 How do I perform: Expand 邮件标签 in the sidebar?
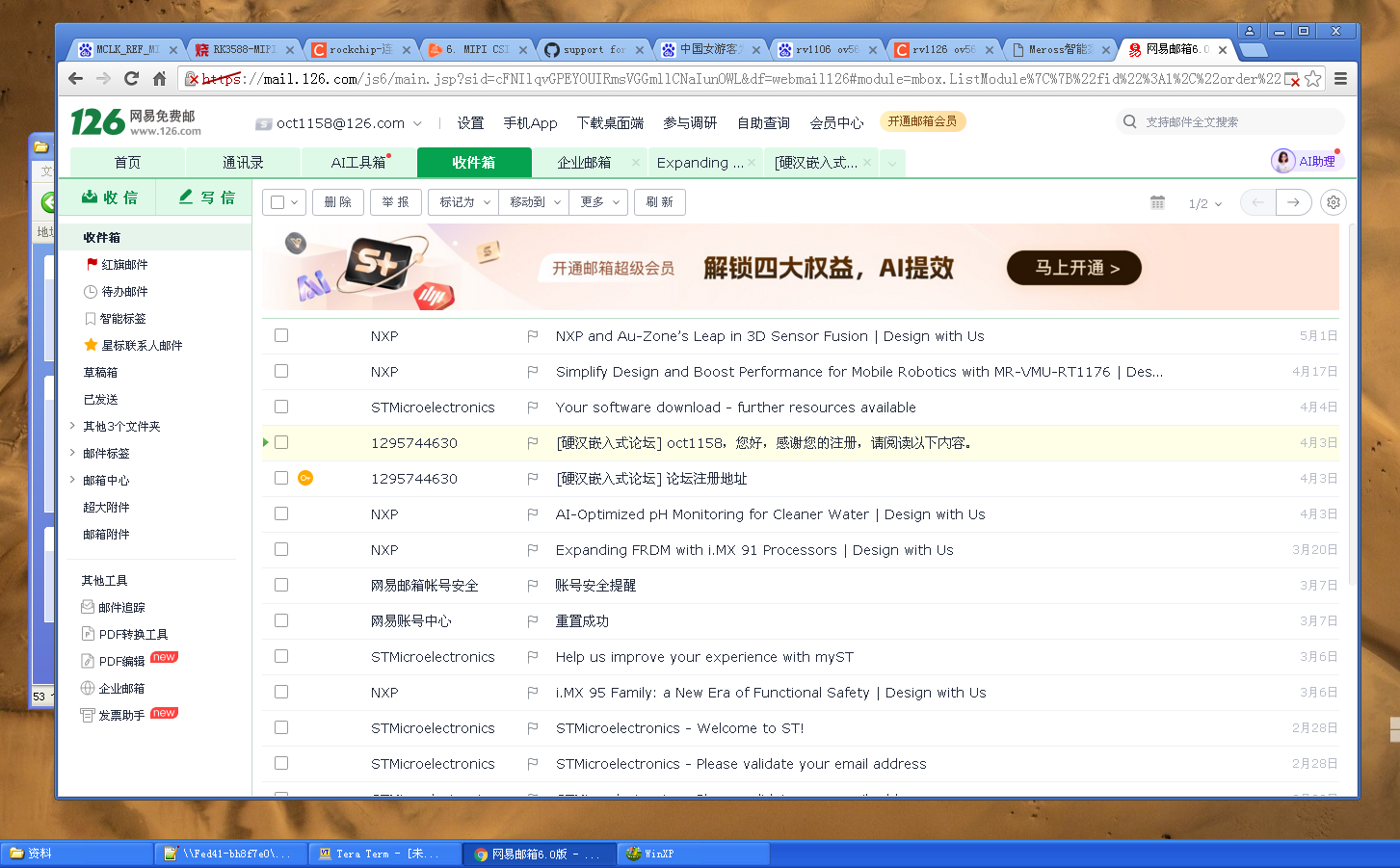(72, 452)
